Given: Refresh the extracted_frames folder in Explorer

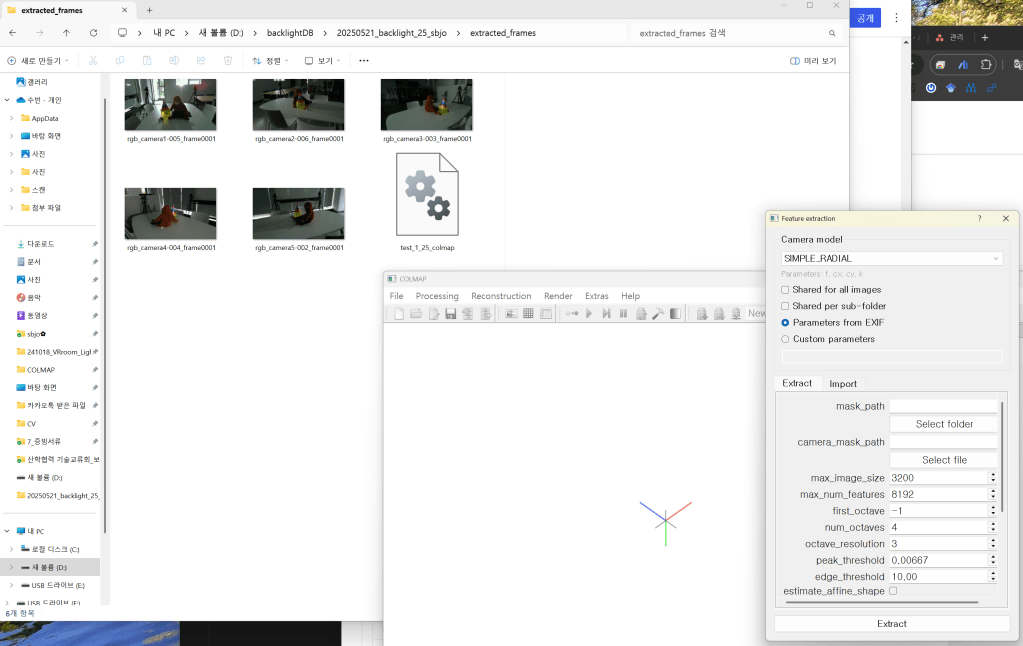Looking at the screenshot, I should click(x=93, y=33).
